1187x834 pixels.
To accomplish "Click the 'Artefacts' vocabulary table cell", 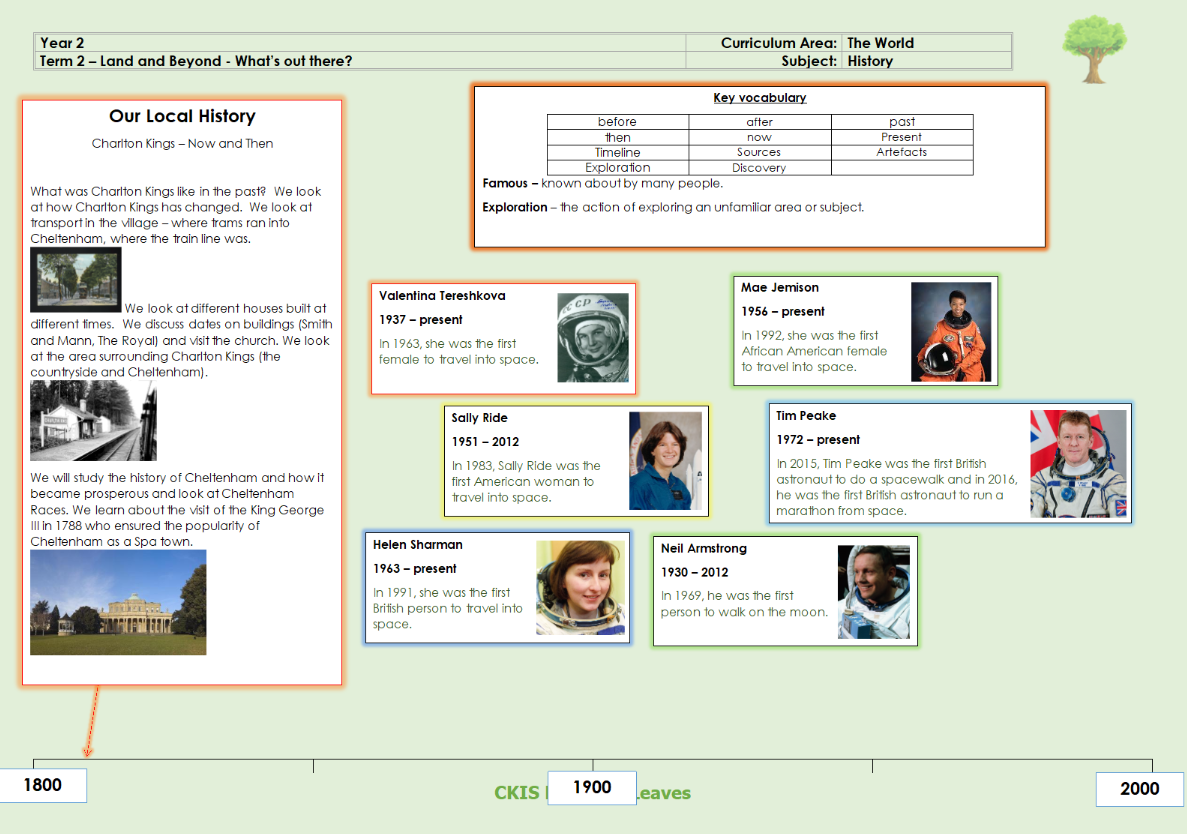I will 901,152.
